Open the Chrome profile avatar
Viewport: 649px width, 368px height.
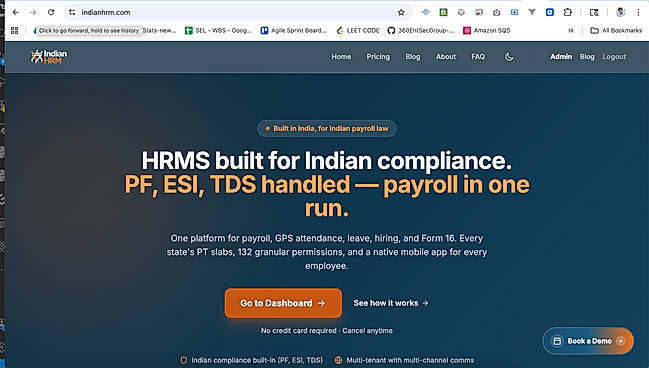pos(620,12)
